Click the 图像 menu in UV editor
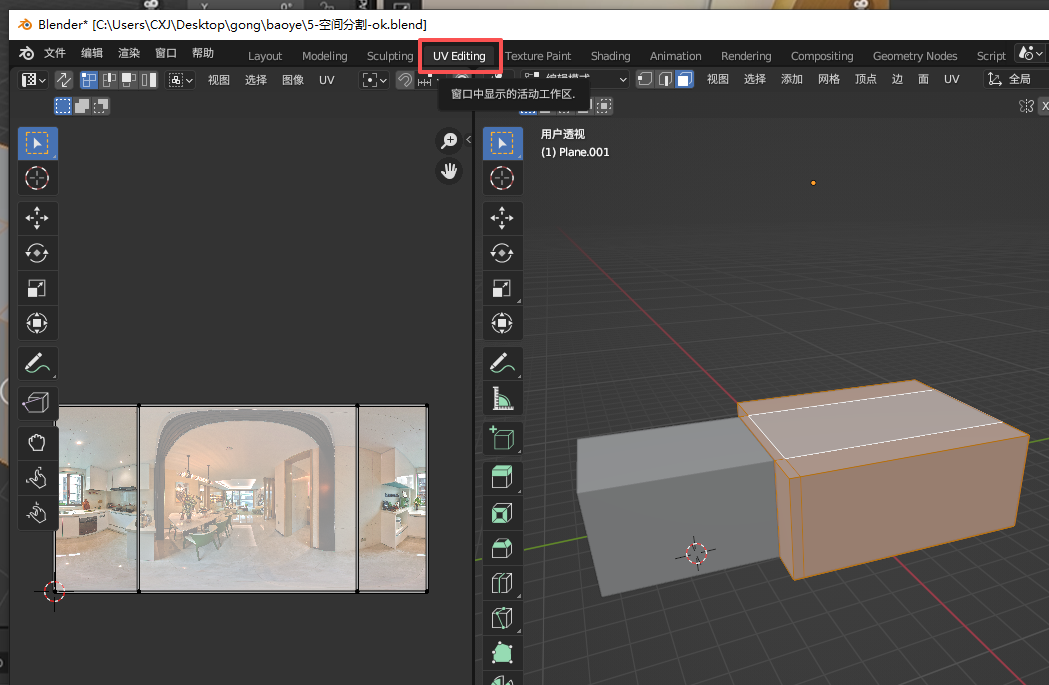 pos(293,80)
